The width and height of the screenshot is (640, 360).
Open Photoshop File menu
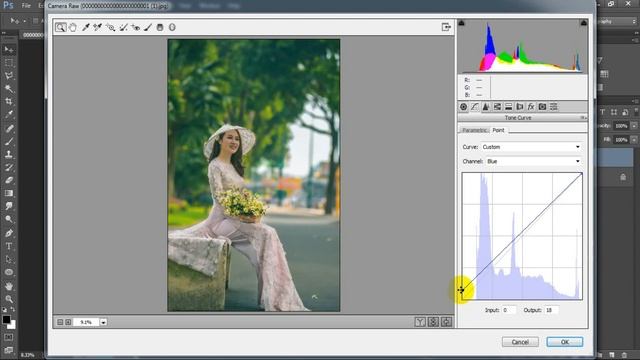coord(26,6)
